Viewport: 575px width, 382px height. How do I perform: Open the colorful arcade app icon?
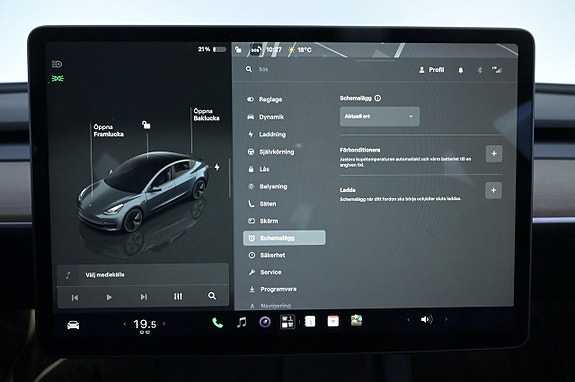pyautogui.click(x=356, y=320)
